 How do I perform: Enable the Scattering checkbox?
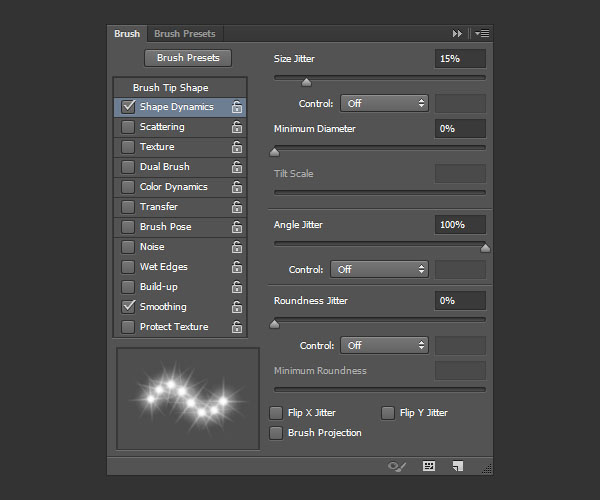point(128,127)
